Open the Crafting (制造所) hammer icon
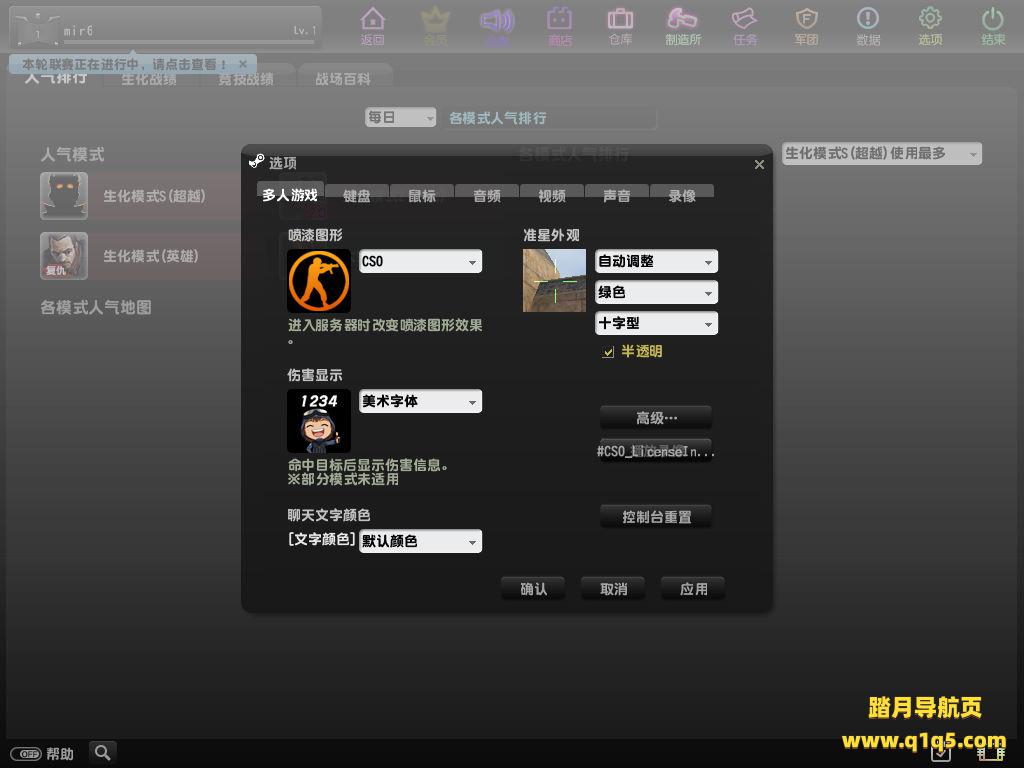Viewport: 1024px width, 768px height. coord(683,26)
